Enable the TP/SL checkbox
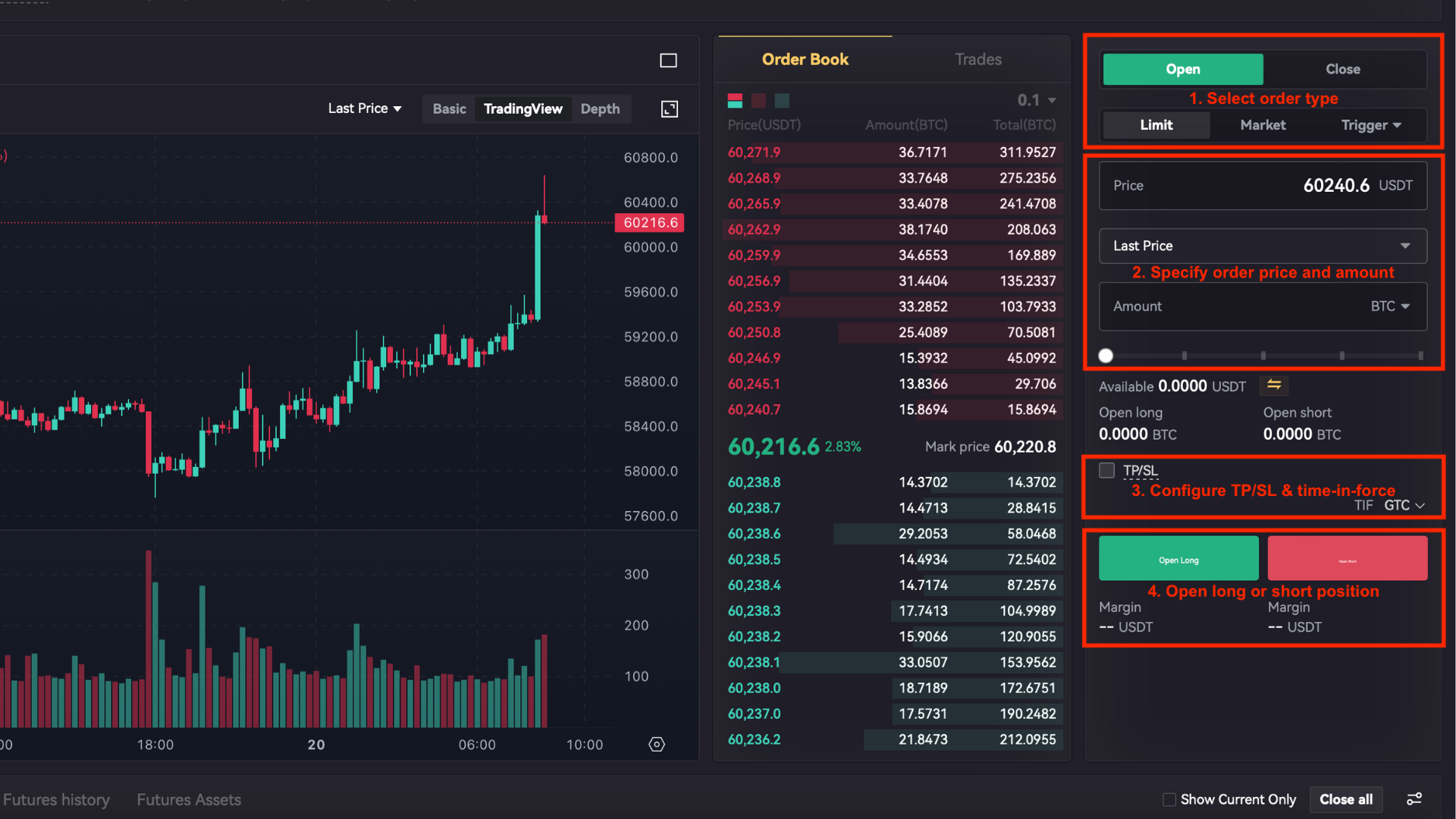The image size is (1456, 819). pos(1106,470)
